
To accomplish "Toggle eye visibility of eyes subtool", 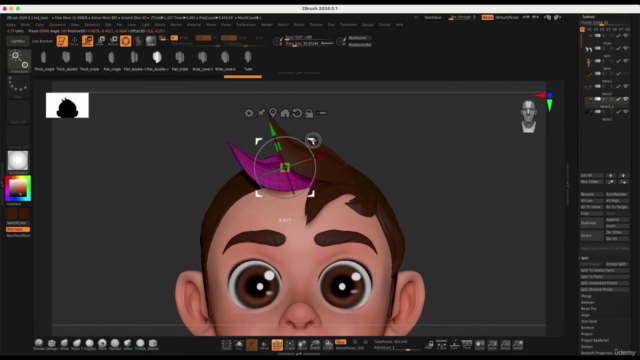I will pyautogui.click(x=626, y=48).
